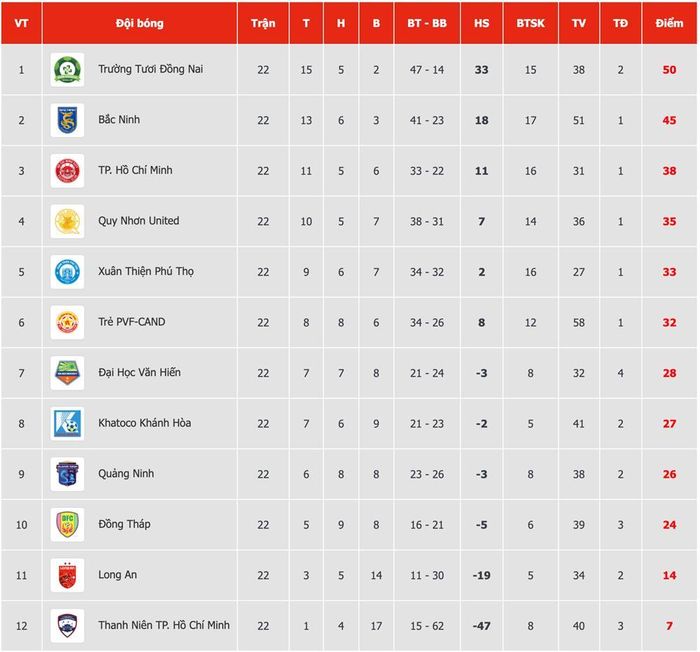Open the Đại Học Văn Hiến team link
Viewport: 700px width, 652px height.
[139, 372]
